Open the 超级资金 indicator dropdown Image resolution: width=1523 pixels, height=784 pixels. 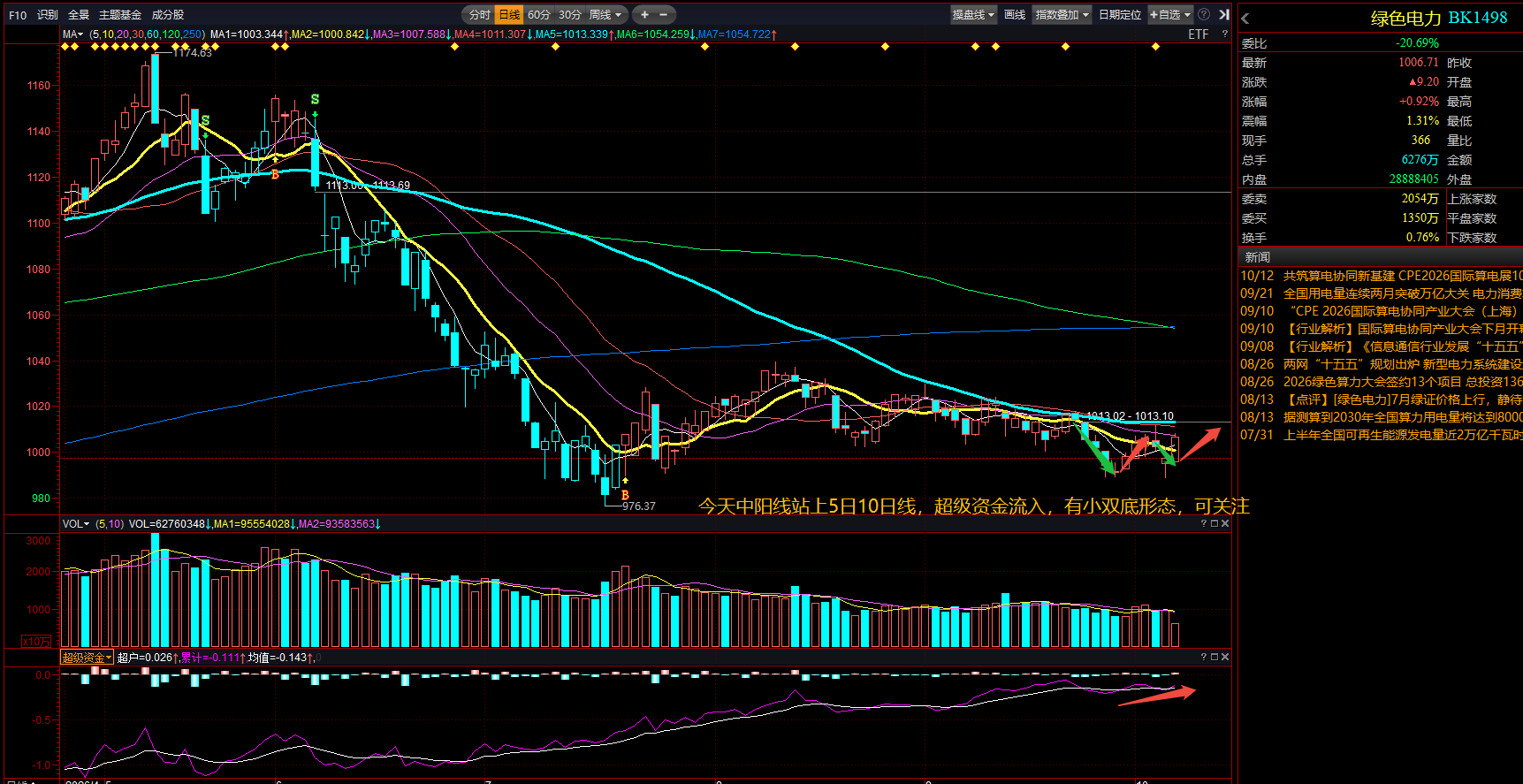click(x=87, y=658)
